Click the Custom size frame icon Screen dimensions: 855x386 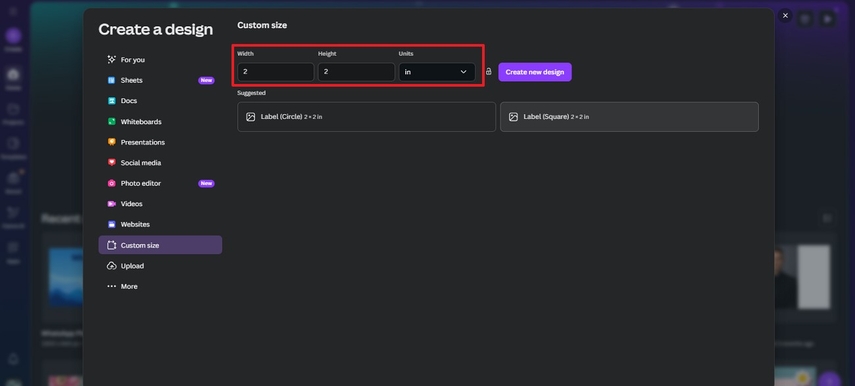click(x=111, y=245)
